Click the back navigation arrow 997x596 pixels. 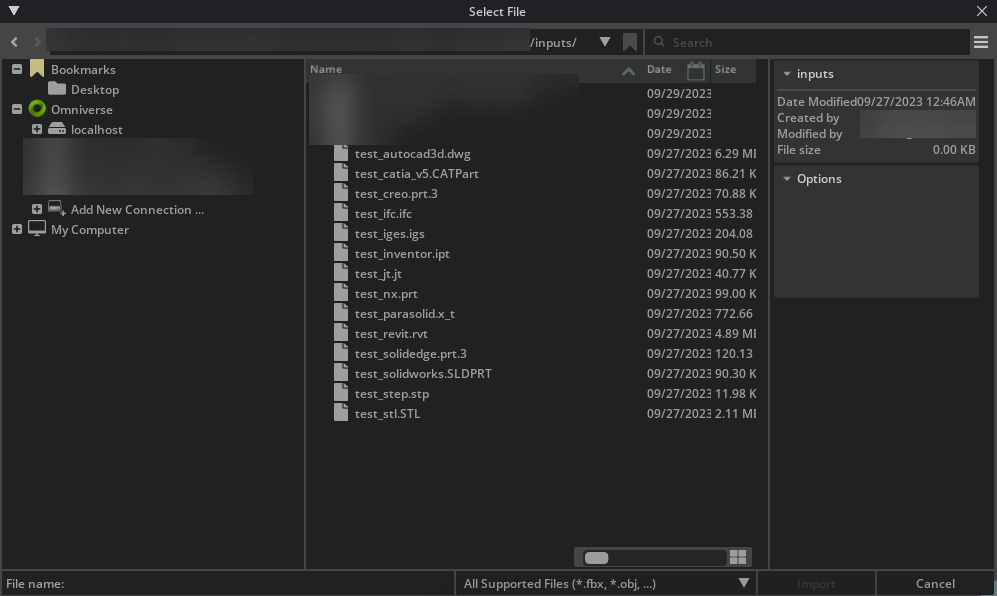(13, 42)
